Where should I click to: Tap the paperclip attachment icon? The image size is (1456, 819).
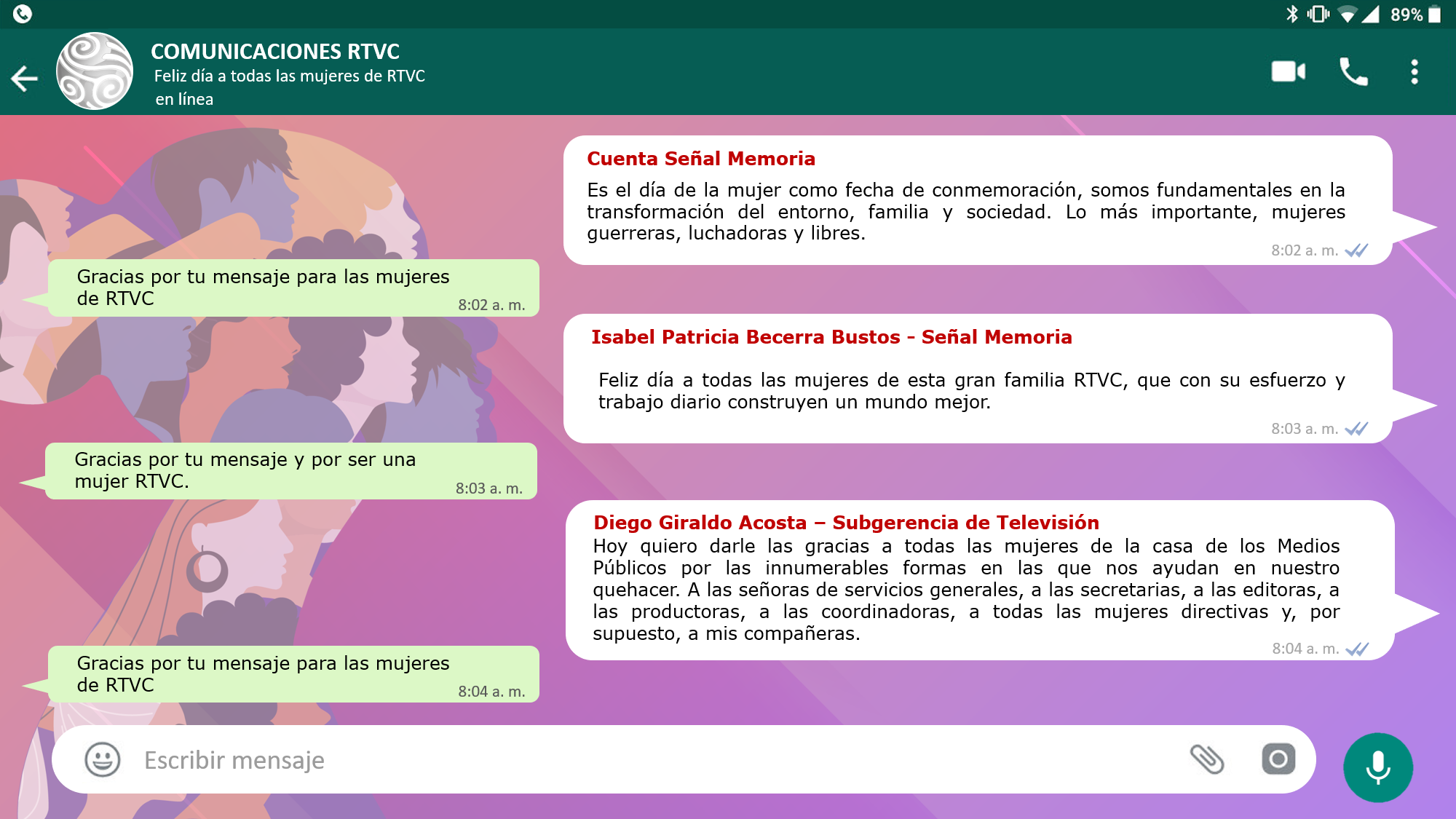click(1206, 759)
